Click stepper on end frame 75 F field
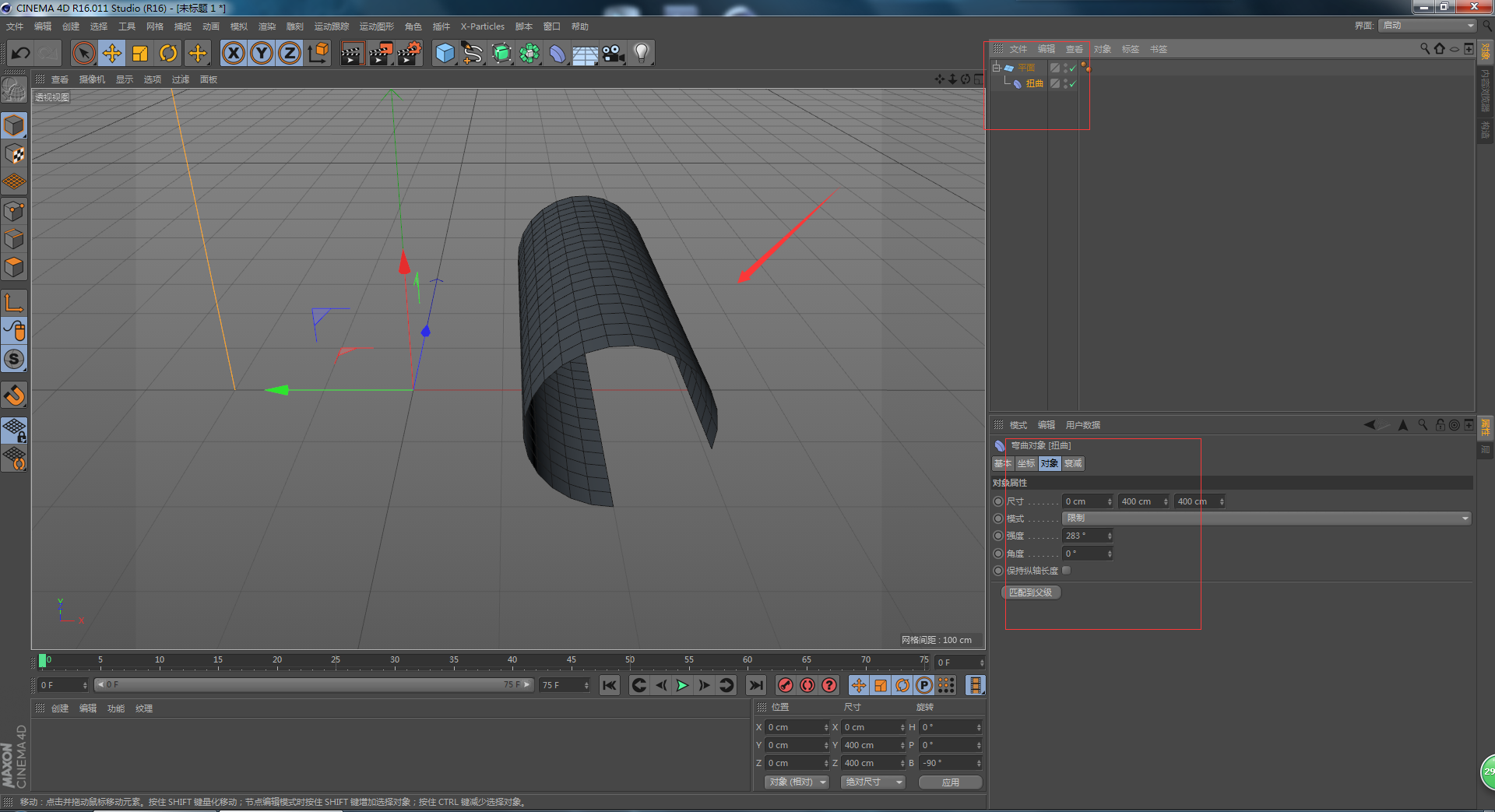The height and width of the screenshot is (812, 1495). click(x=586, y=685)
